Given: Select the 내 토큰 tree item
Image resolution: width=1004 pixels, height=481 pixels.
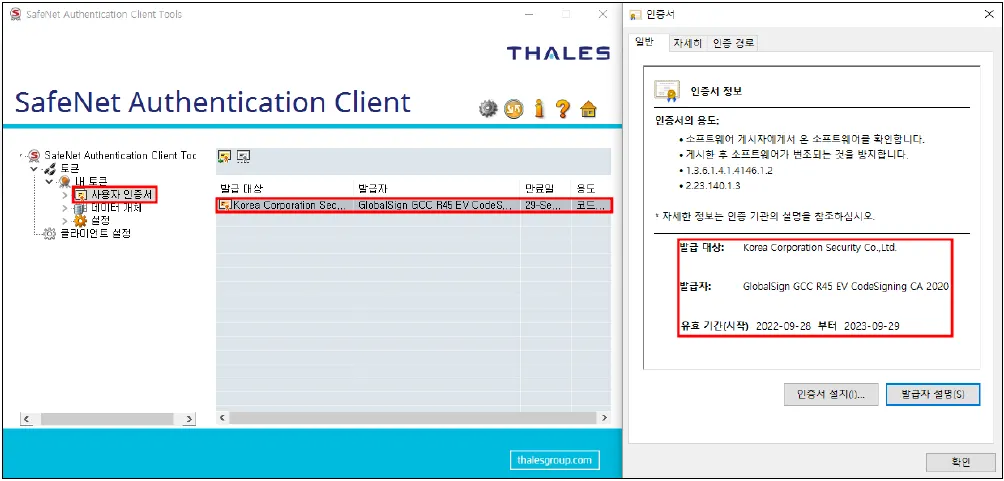Looking at the screenshot, I should coord(90,181).
